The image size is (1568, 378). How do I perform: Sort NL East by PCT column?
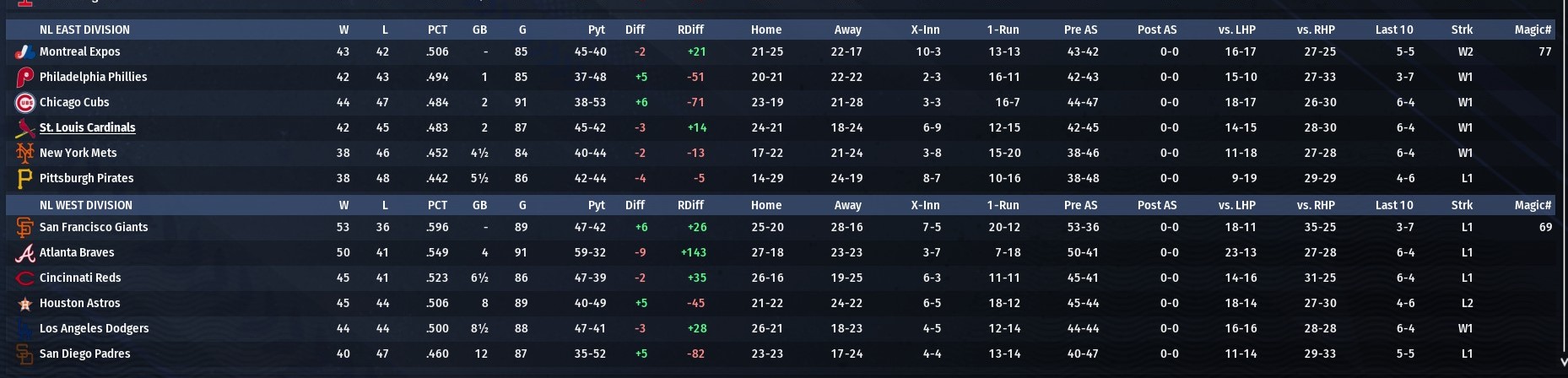click(x=437, y=30)
